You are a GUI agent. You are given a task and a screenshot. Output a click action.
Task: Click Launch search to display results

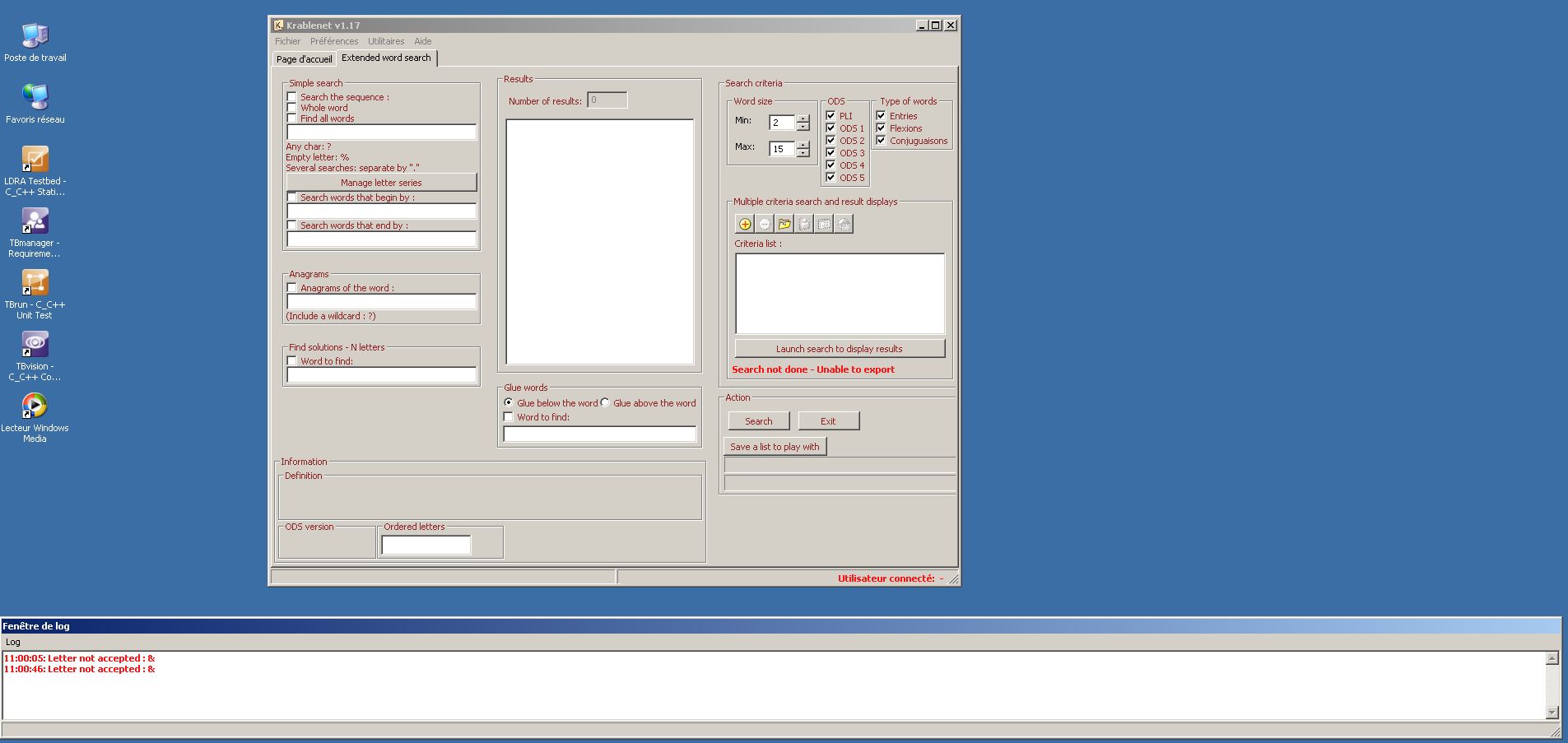840,349
